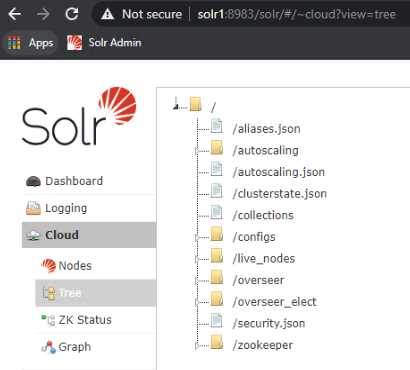The width and height of the screenshot is (410, 370).
Task: Select the /overseer_elect tree entry
Action: point(275,302)
